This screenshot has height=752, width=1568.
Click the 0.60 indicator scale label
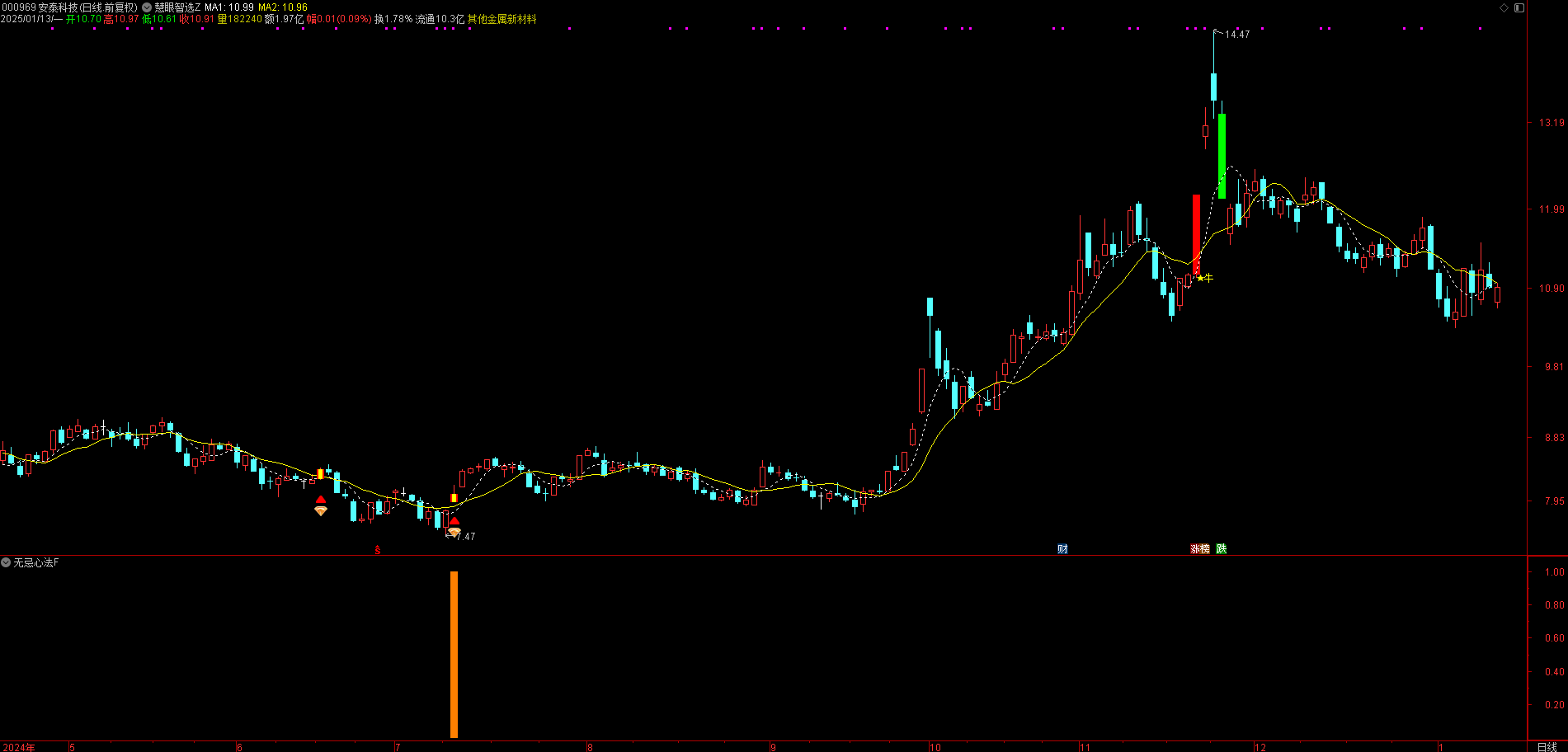point(1554,638)
